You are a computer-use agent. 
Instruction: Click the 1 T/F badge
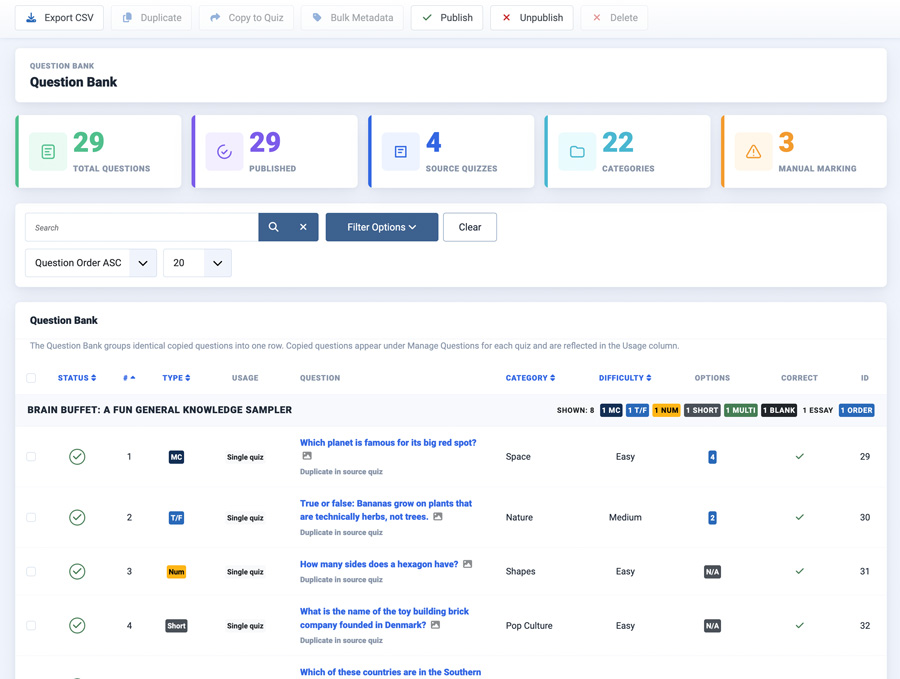pyautogui.click(x=637, y=410)
